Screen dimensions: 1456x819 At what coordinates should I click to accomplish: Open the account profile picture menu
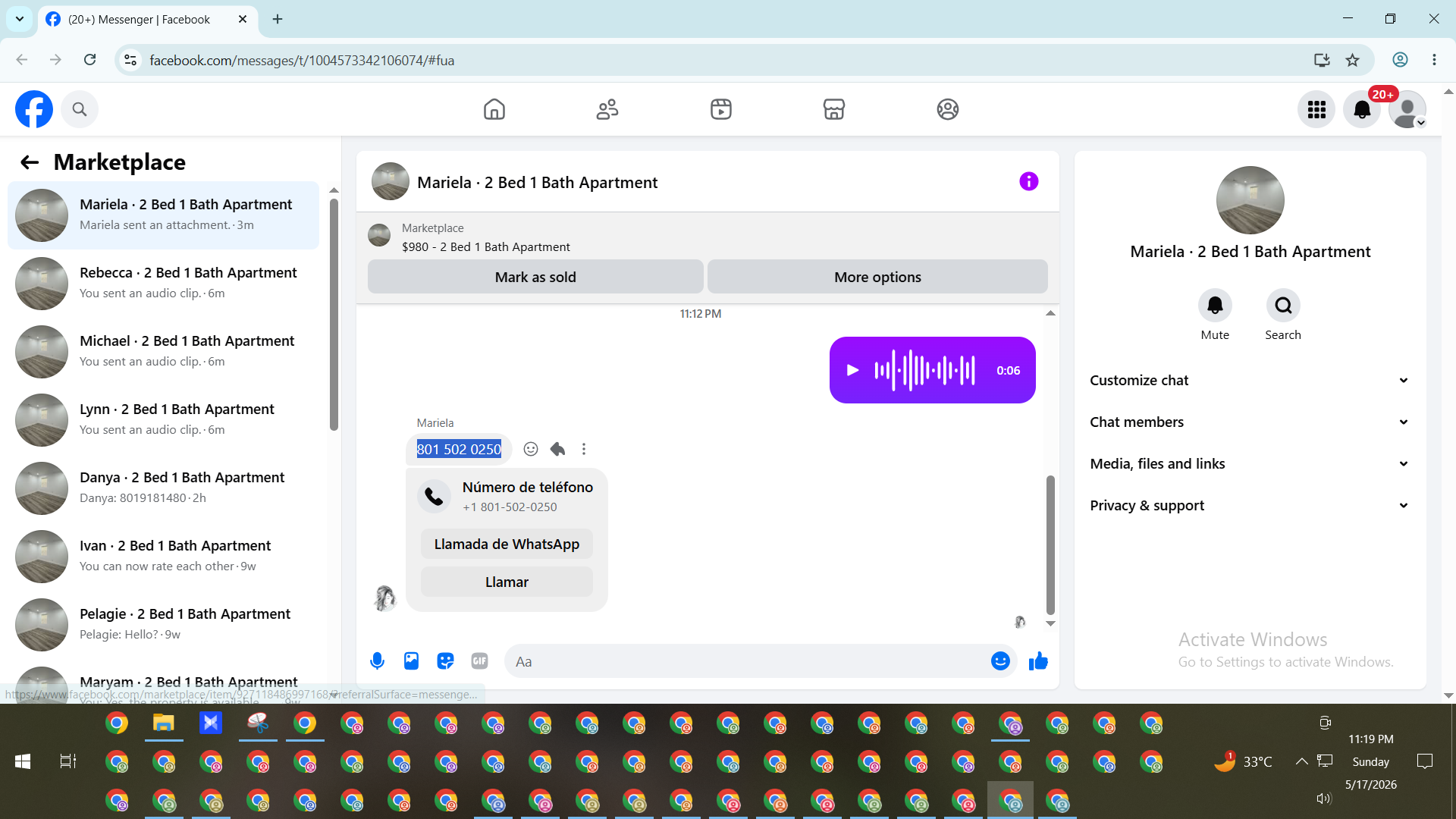pos(1407,109)
